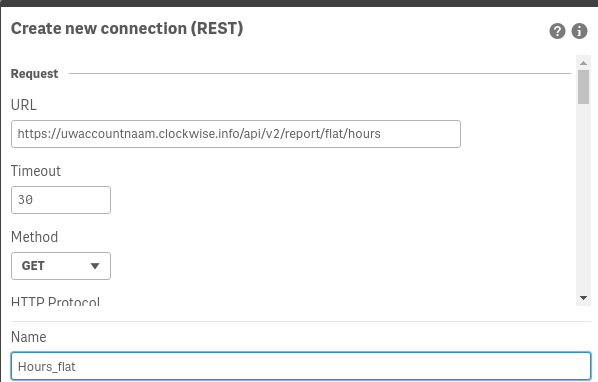Click the Name label above the field

[29, 337]
